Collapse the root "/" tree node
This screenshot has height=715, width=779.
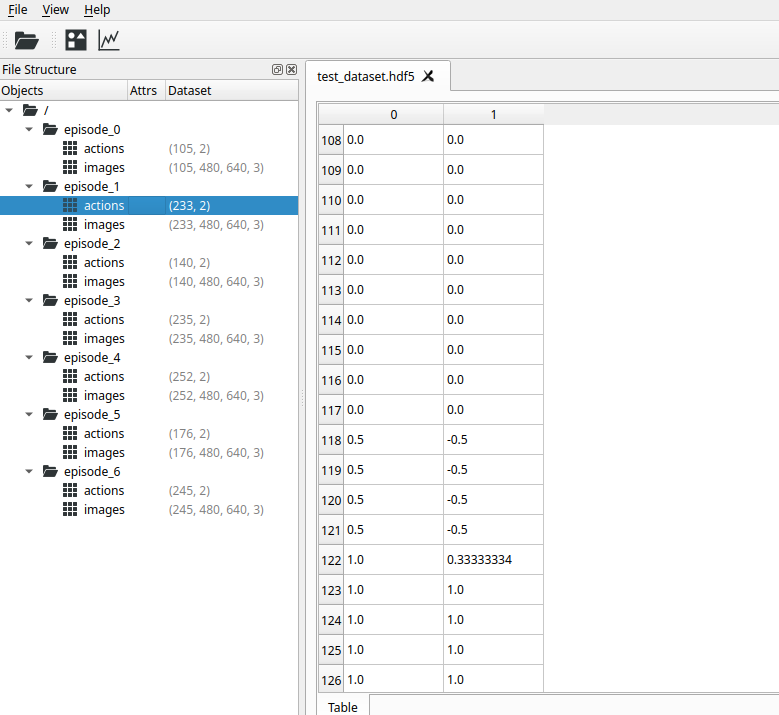click(x=9, y=110)
